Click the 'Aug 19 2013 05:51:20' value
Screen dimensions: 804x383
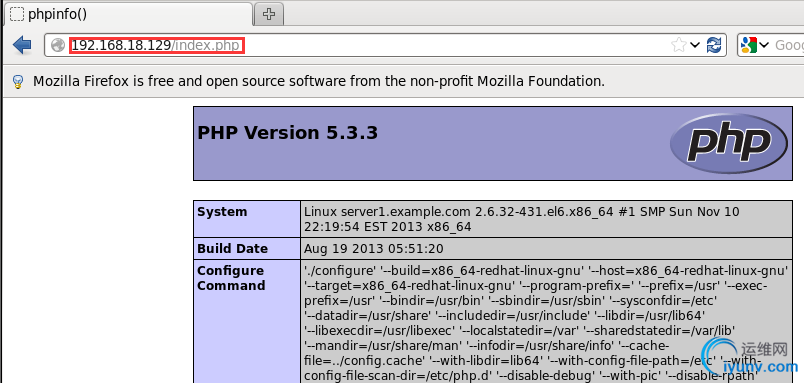coord(373,249)
